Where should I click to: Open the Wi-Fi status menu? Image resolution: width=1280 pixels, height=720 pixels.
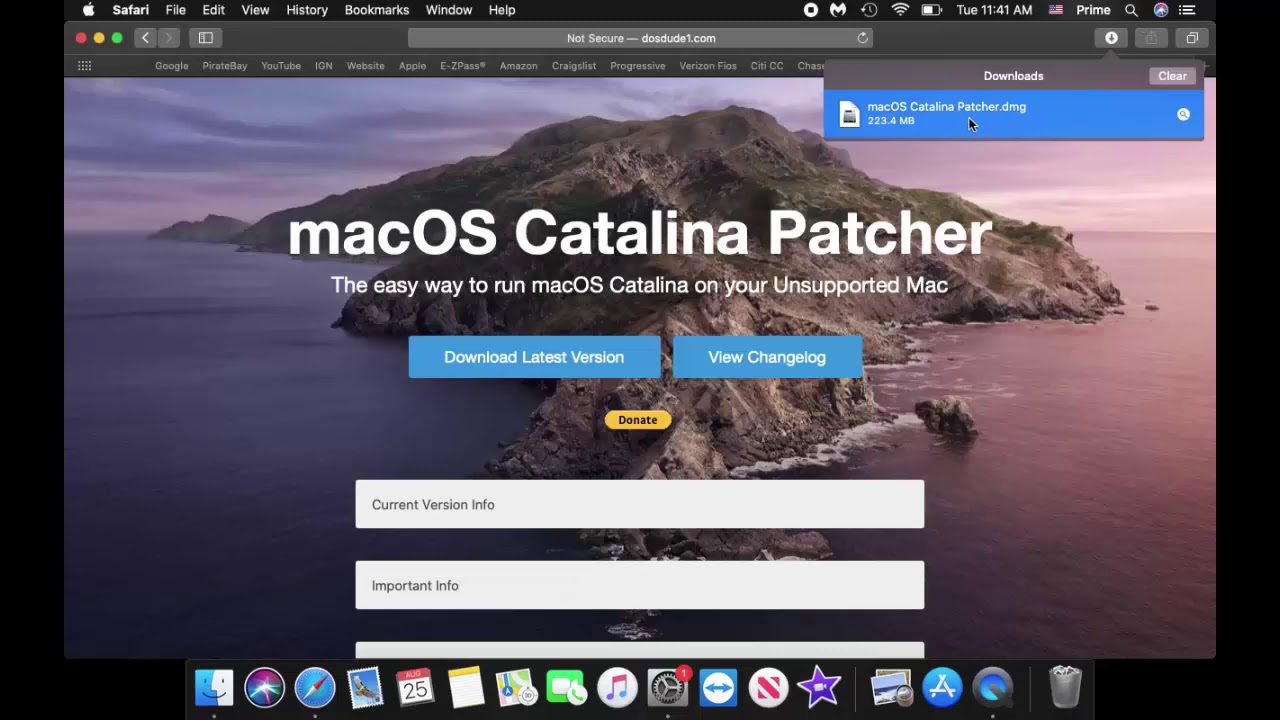[x=900, y=10]
